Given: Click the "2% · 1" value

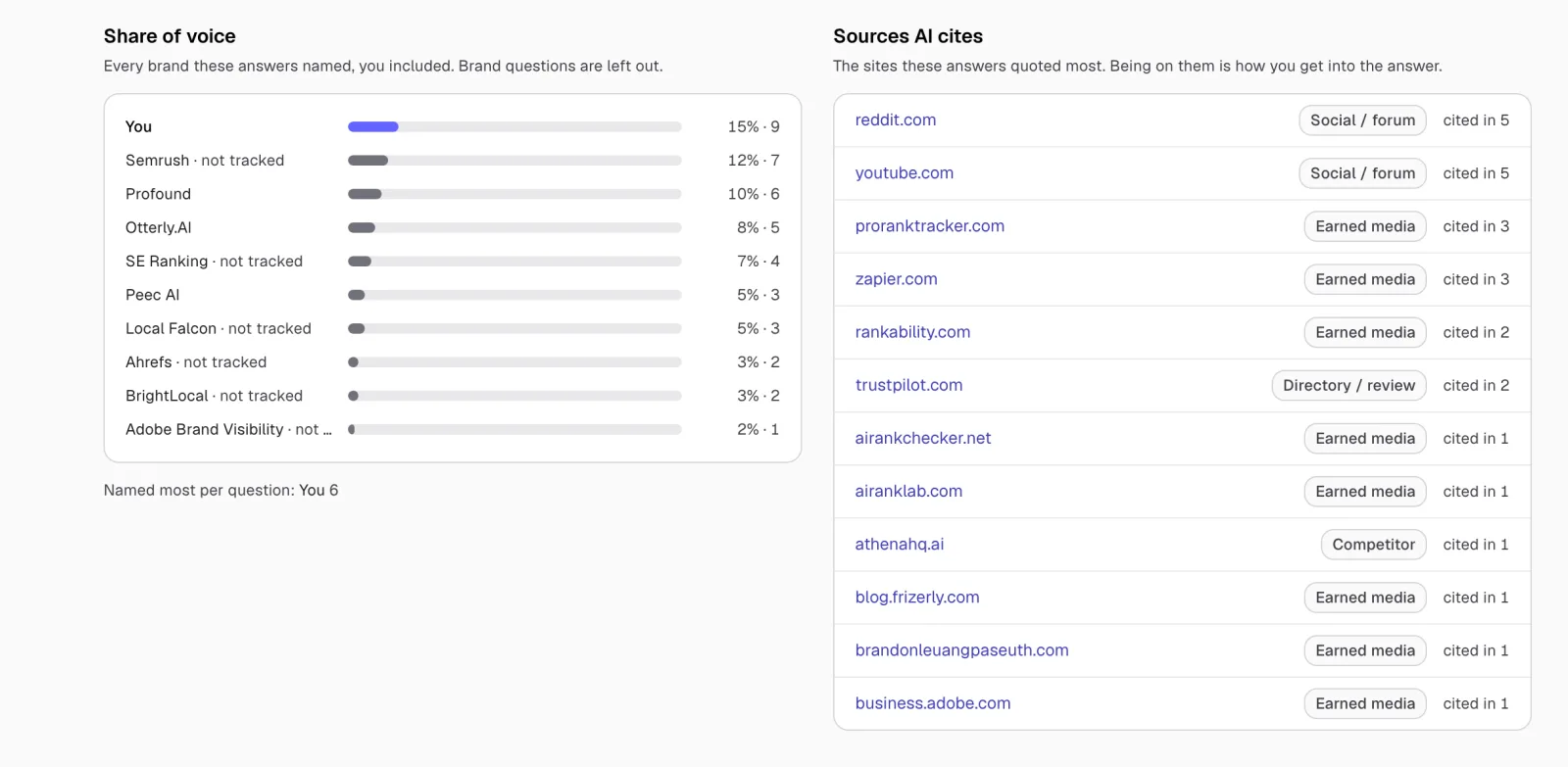Looking at the screenshot, I should coord(759,429).
